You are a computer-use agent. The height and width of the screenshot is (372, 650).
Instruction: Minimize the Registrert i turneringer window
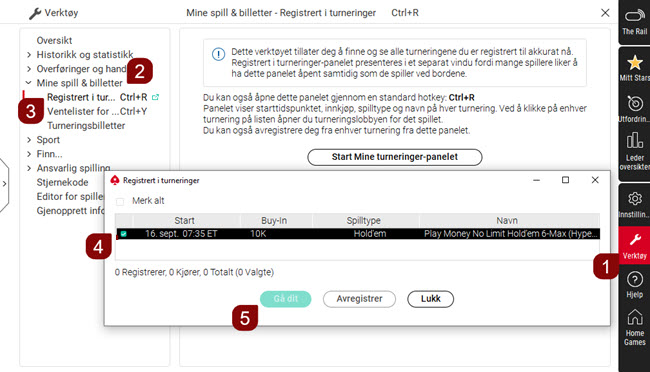click(x=536, y=180)
